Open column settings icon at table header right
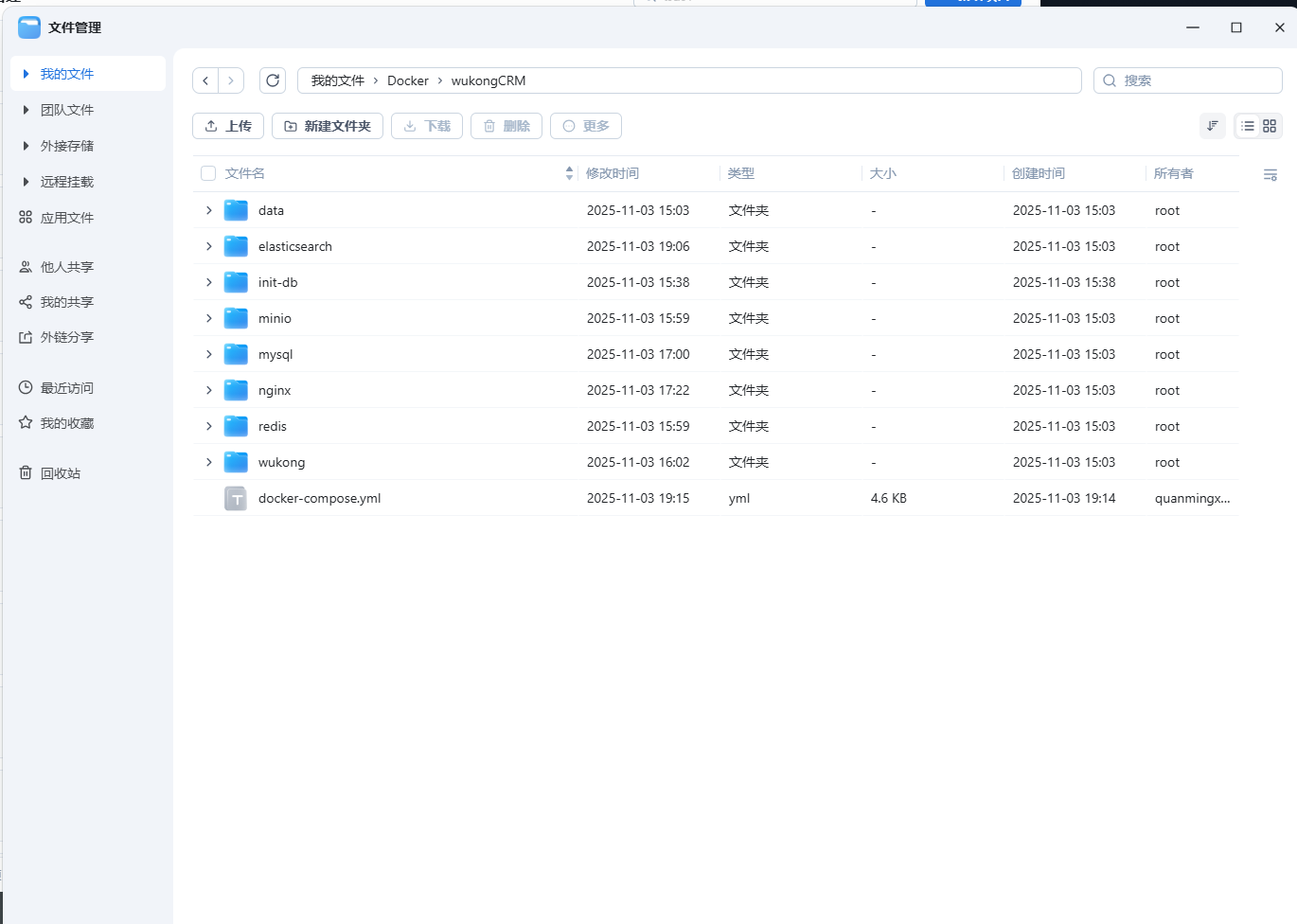 1270,175
